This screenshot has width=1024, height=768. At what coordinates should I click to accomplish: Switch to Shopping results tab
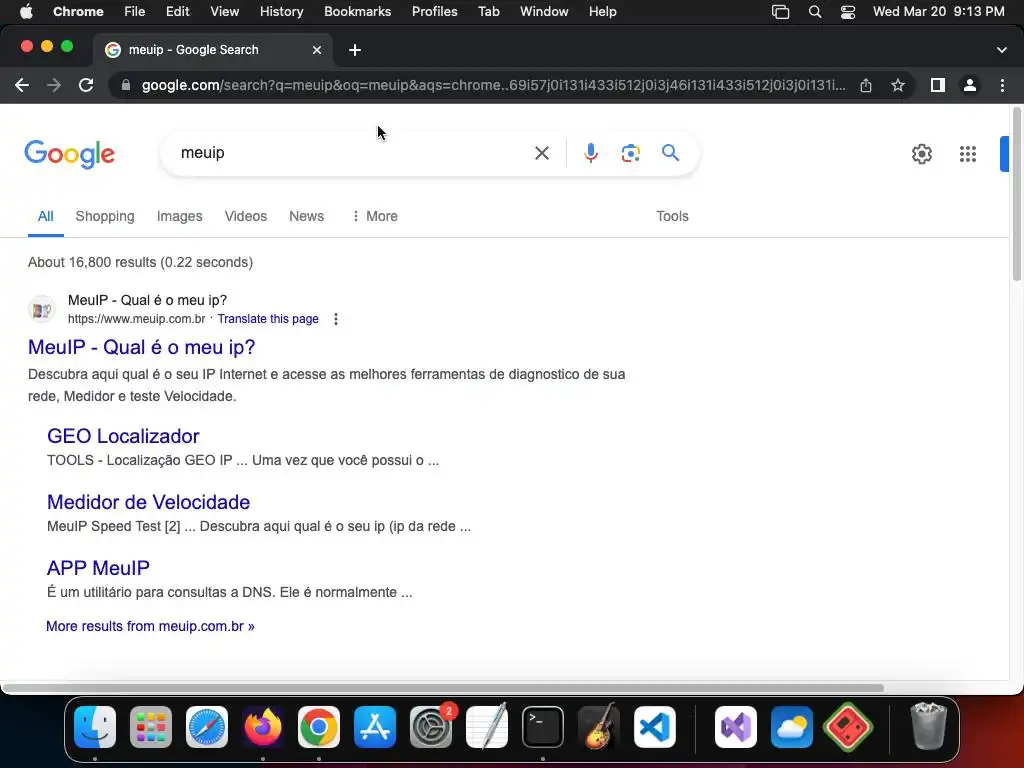104,216
